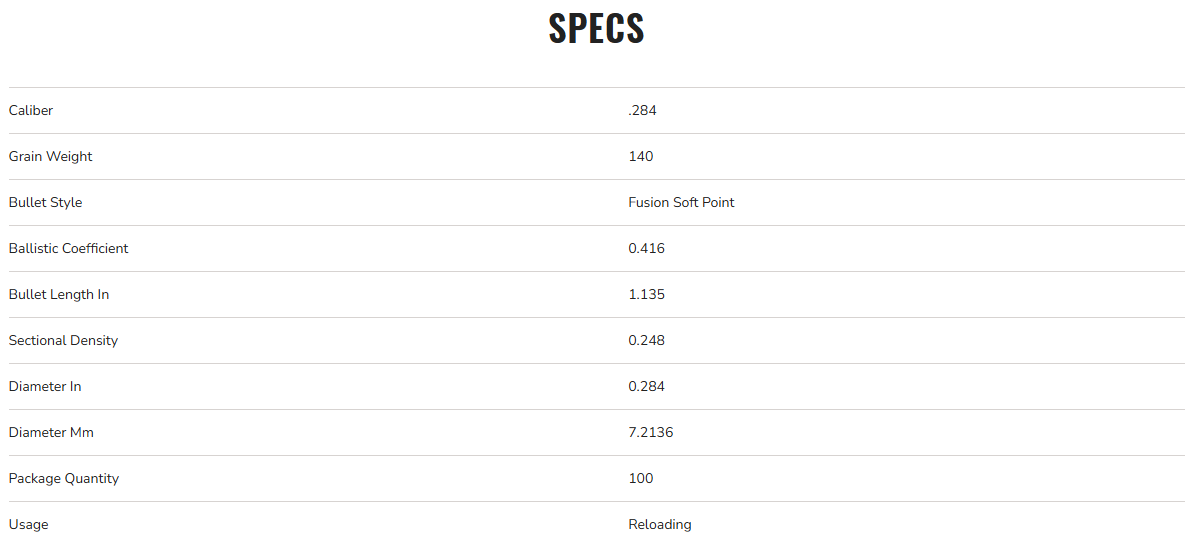Select the Ballistic Coefficient label
This screenshot has width=1196, height=547.
[68, 248]
